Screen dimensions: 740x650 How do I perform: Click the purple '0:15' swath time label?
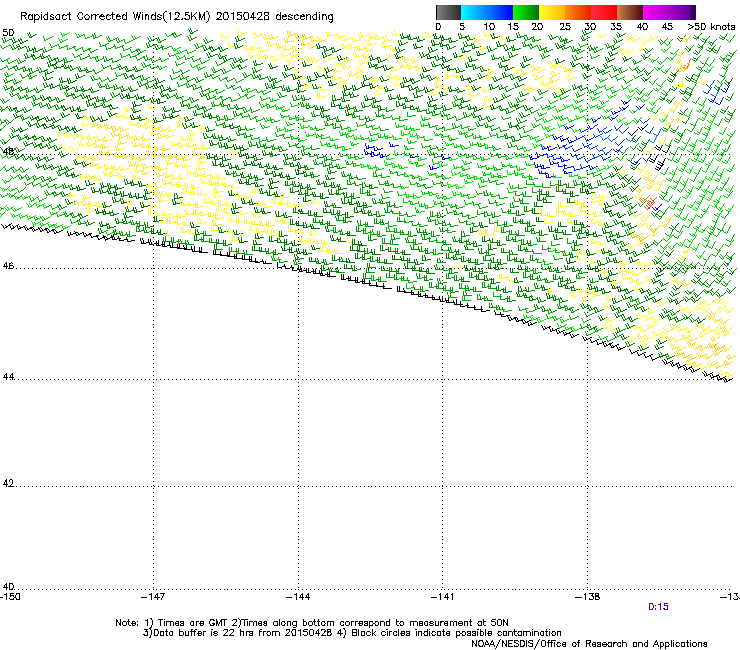[658, 607]
